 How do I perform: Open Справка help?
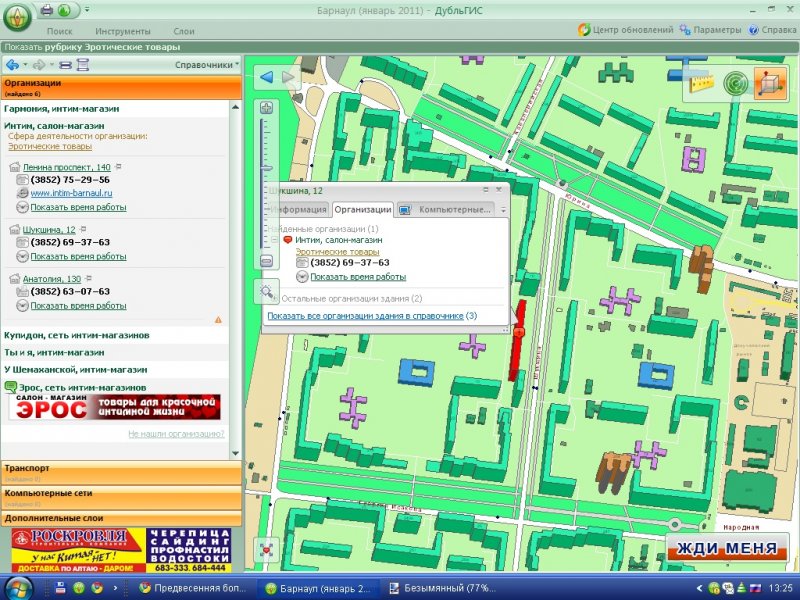coord(772,30)
